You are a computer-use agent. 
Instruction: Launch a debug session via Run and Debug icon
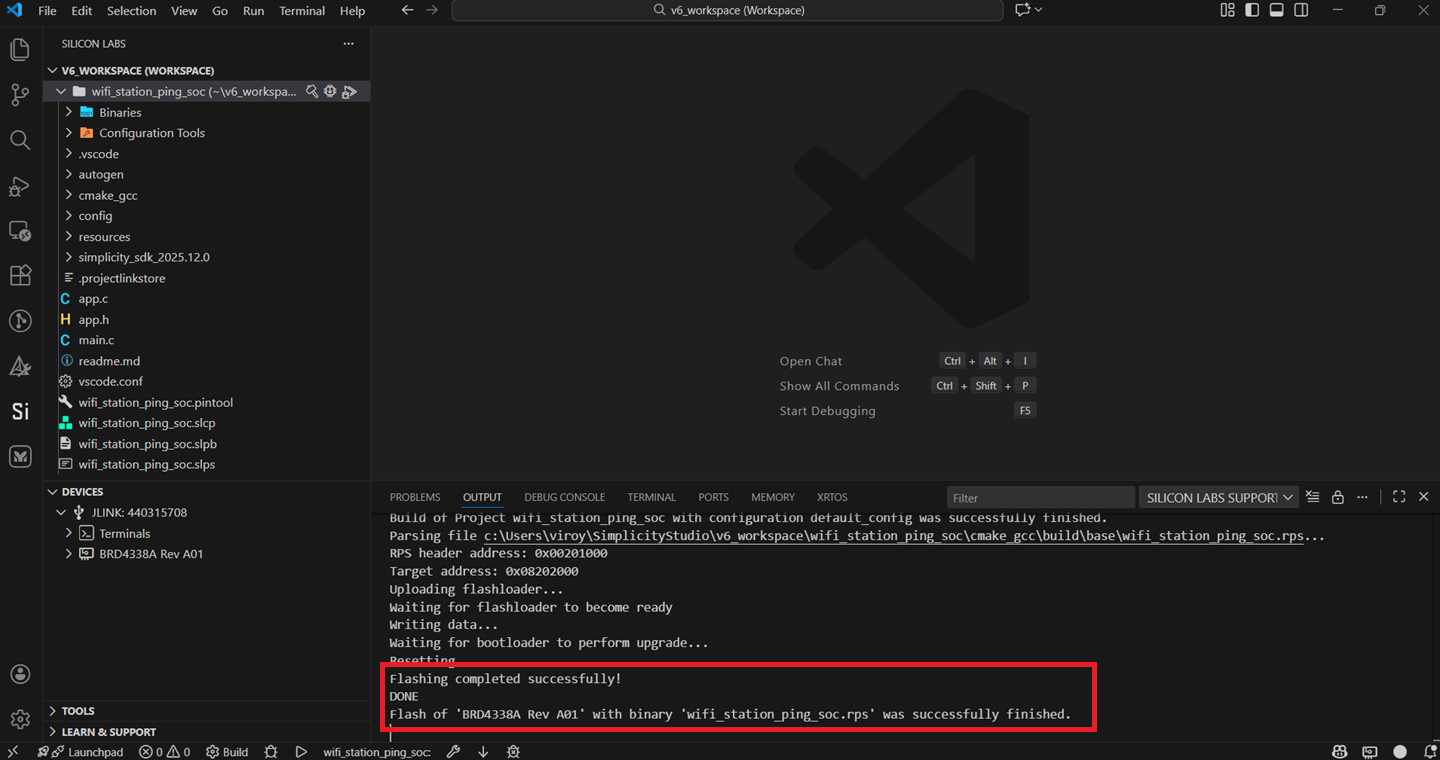[x=20, y=187]
